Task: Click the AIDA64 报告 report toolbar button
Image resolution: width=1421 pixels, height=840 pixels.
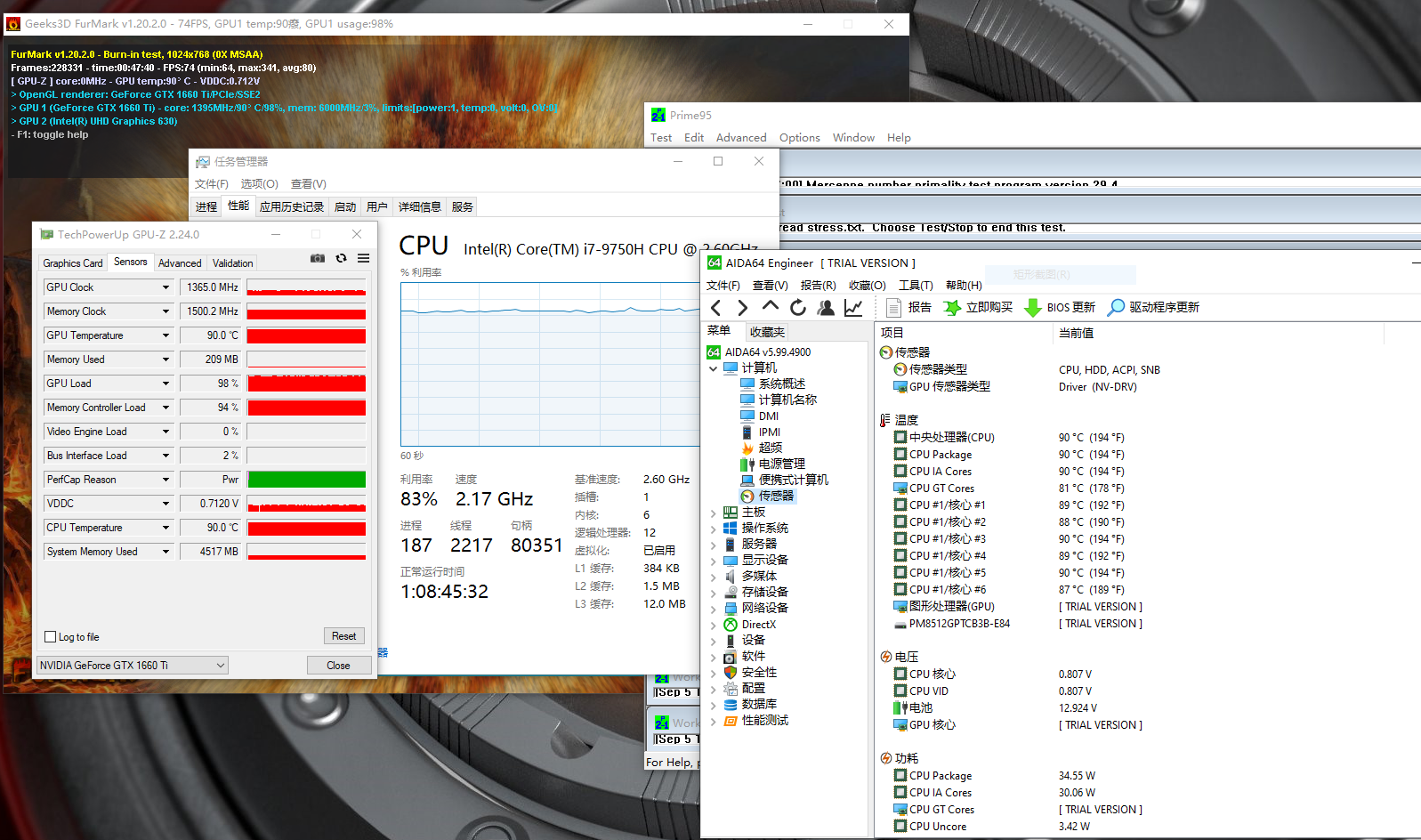Action: (x=909, y=307)
